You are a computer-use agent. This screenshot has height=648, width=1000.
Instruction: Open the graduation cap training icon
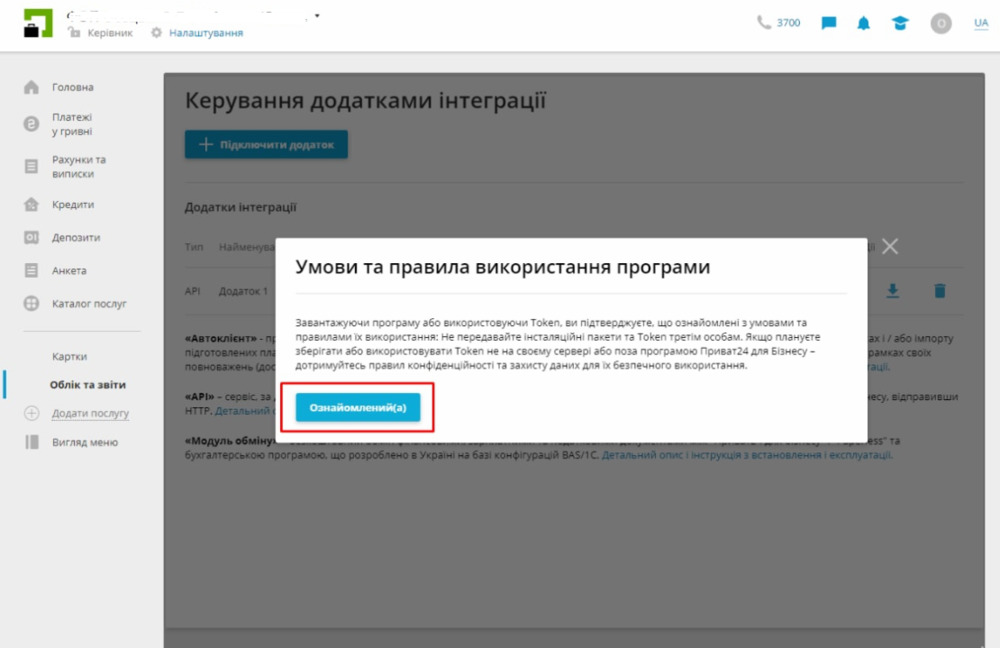point(900,23)
